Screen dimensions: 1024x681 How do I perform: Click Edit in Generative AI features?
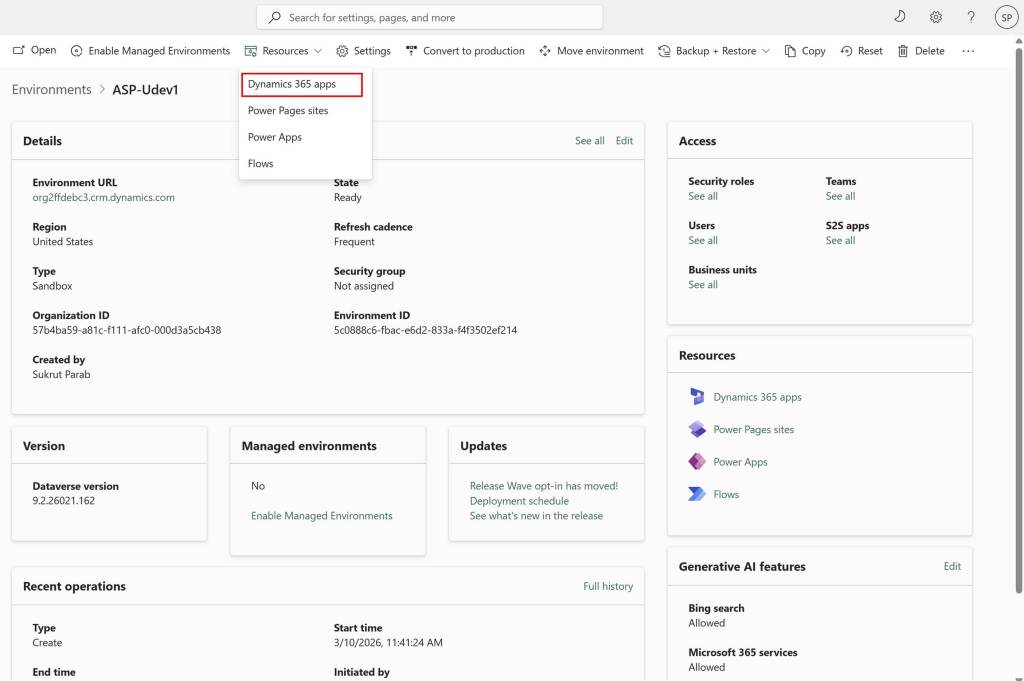tap(952, 566)
